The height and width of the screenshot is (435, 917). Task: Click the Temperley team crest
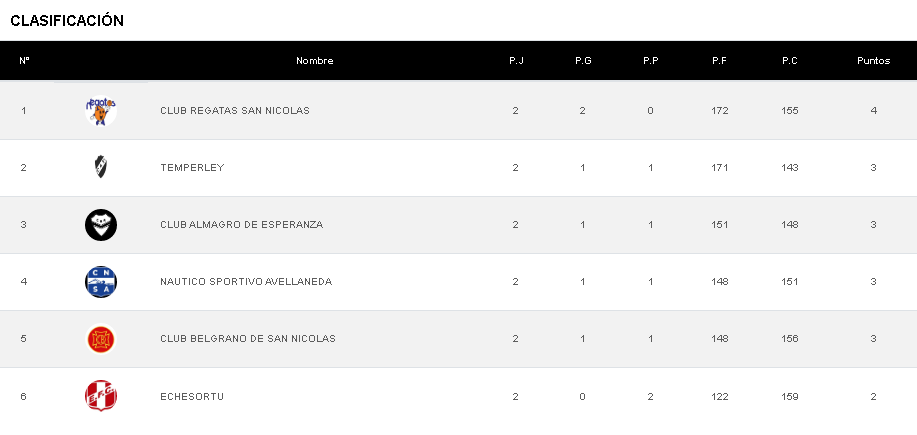(x=101, y=167)
